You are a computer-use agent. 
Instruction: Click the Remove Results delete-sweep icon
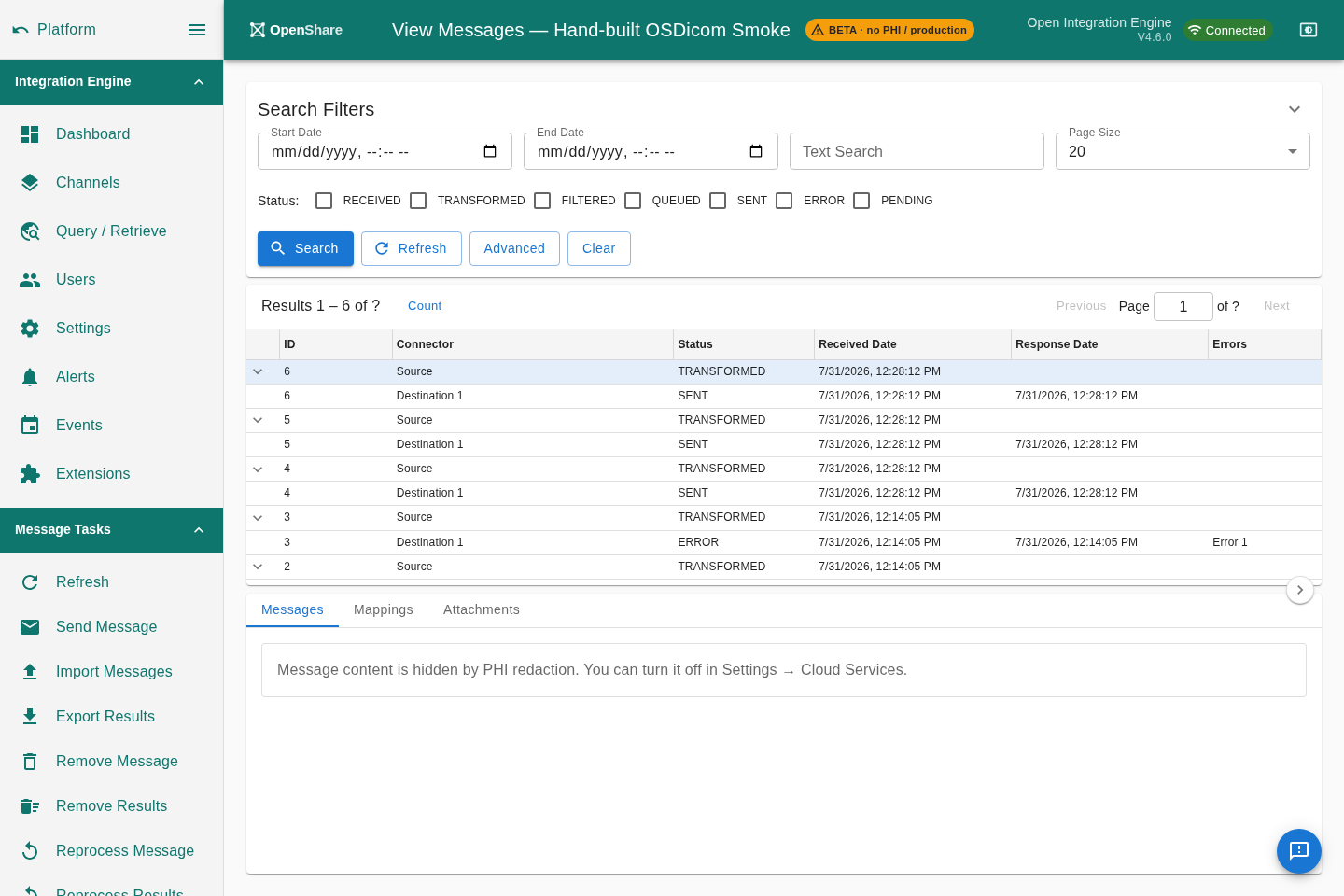(30, 806)
